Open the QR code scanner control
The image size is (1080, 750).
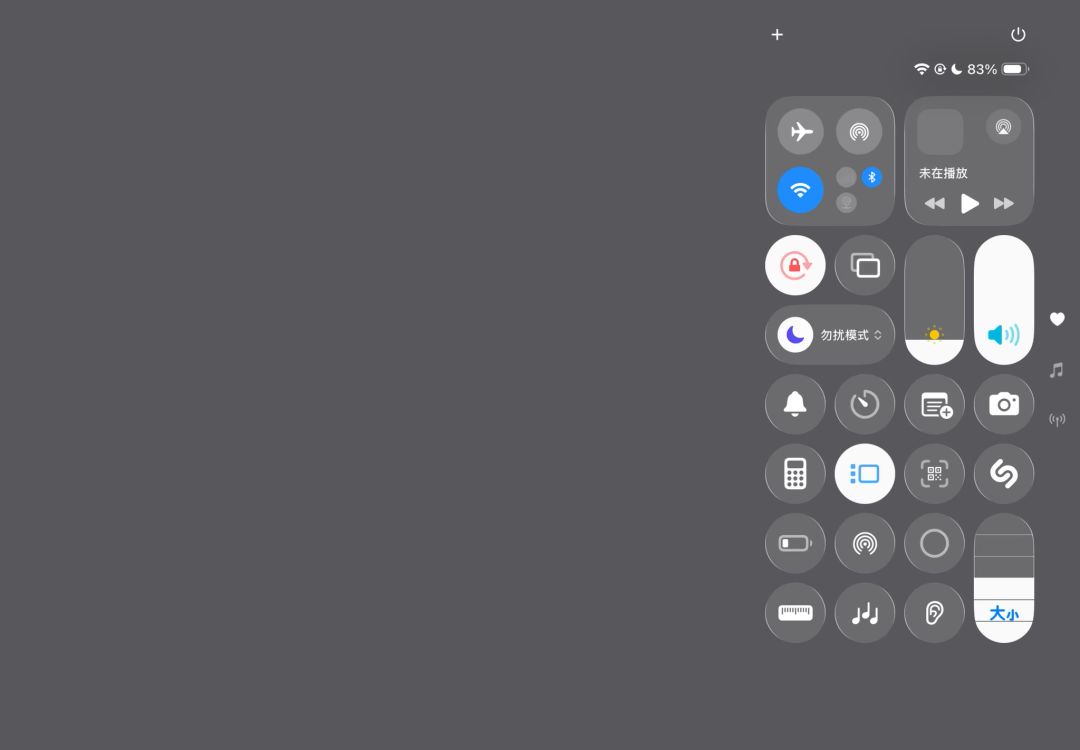coord(934,474)
